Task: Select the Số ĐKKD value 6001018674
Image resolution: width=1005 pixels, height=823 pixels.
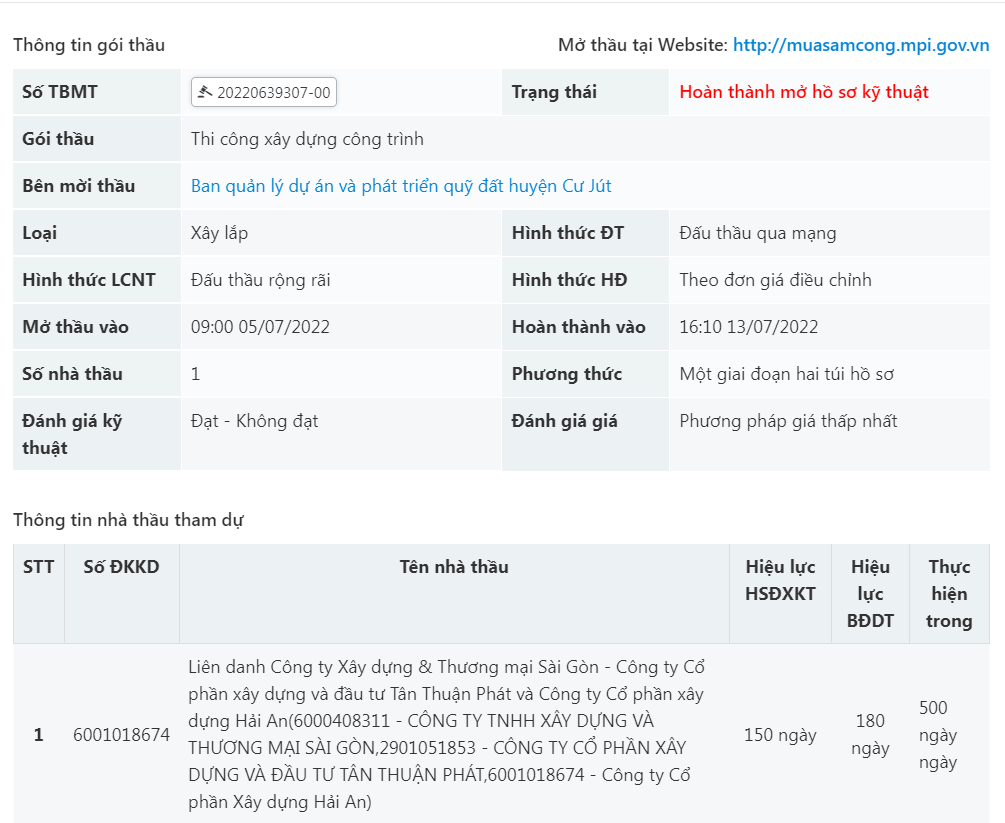Action: point(122,733)
